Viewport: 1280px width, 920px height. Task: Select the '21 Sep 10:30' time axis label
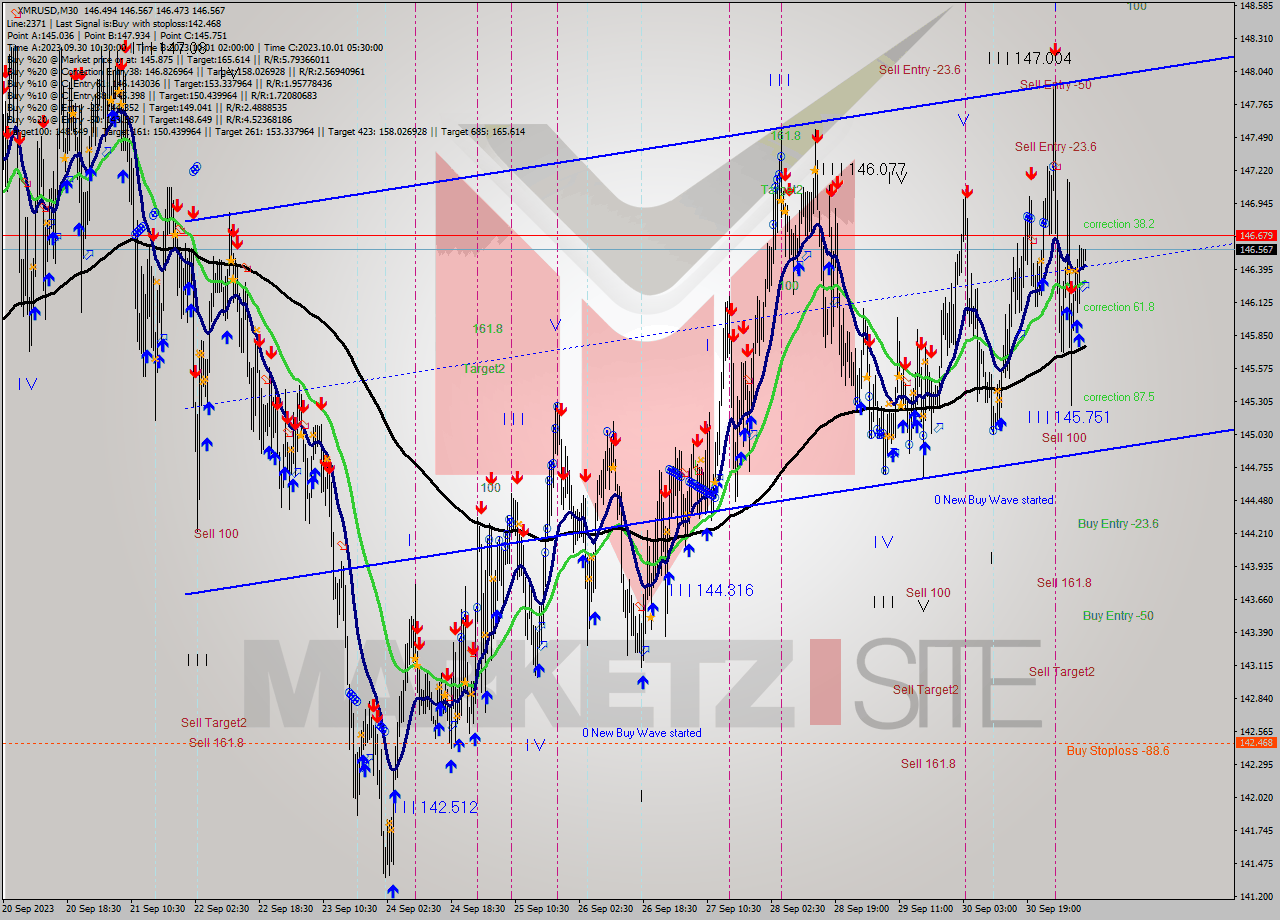click(x=158, y=909)
